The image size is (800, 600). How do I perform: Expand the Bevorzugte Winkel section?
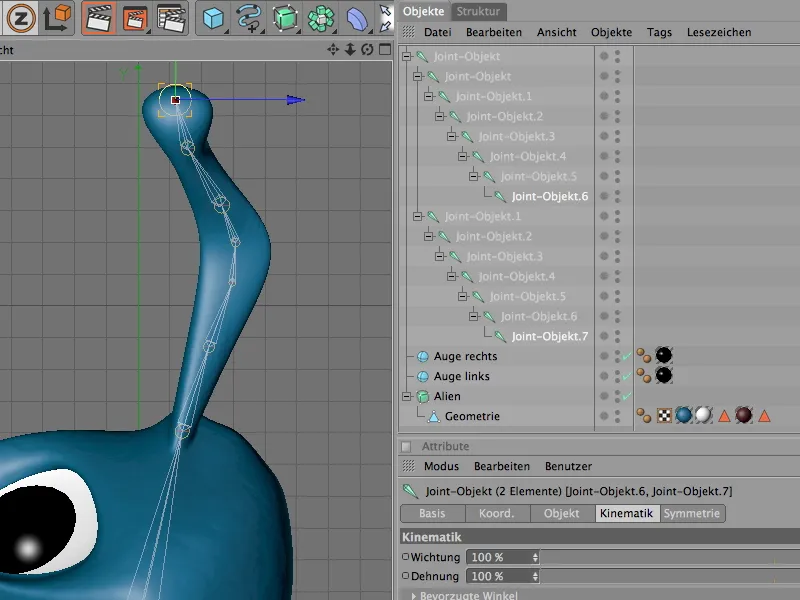(x=413, y=595)
